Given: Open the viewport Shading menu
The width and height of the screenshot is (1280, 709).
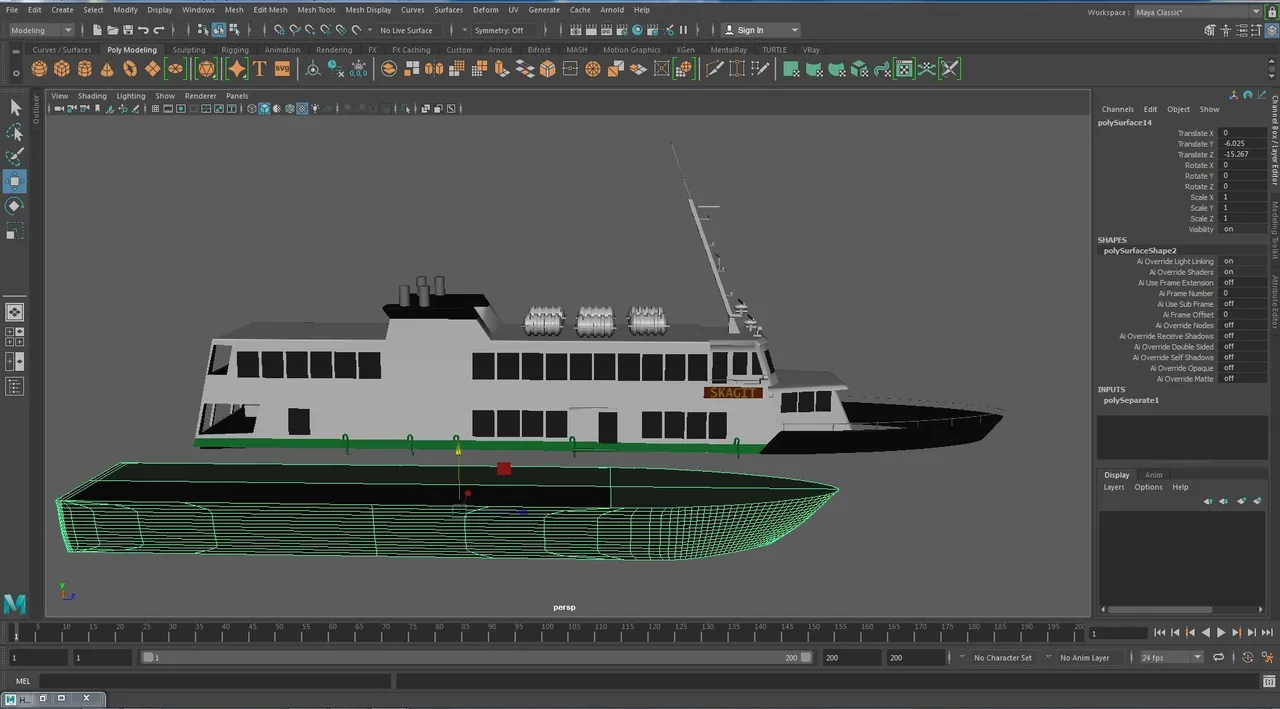Looking at the screenshot, I should pyautogui.click(x=92, y=96).
